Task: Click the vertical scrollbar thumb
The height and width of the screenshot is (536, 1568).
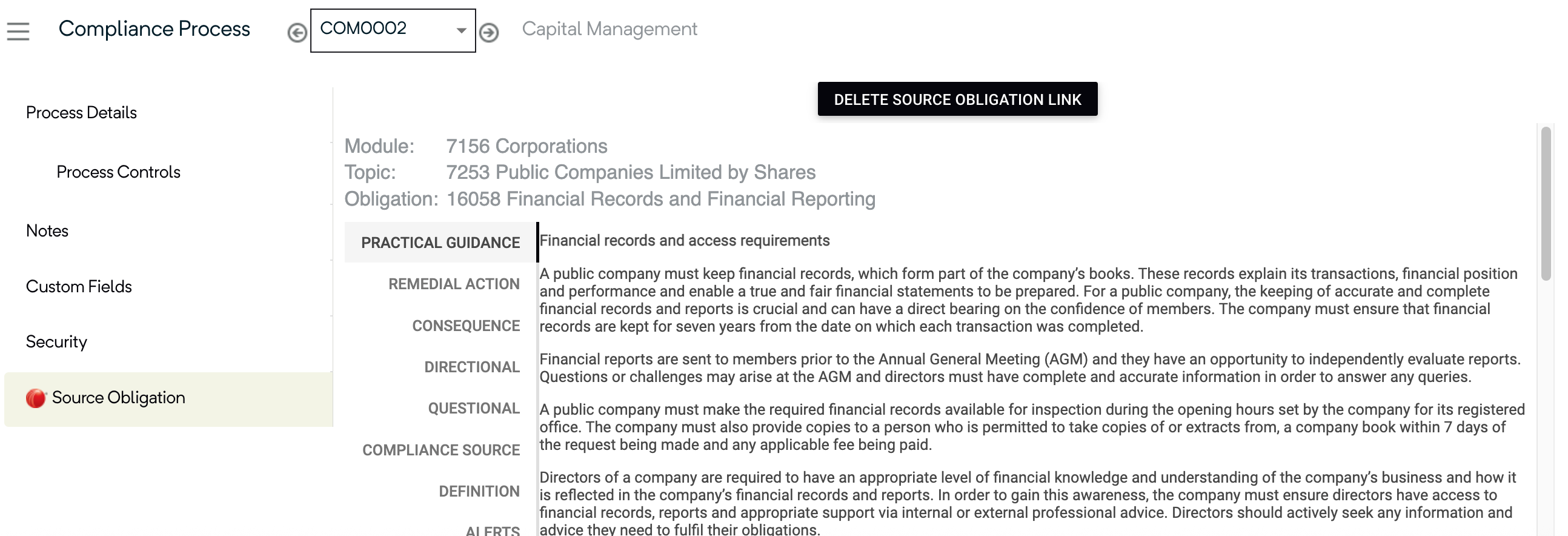Action: click(x=1546, y=203)
